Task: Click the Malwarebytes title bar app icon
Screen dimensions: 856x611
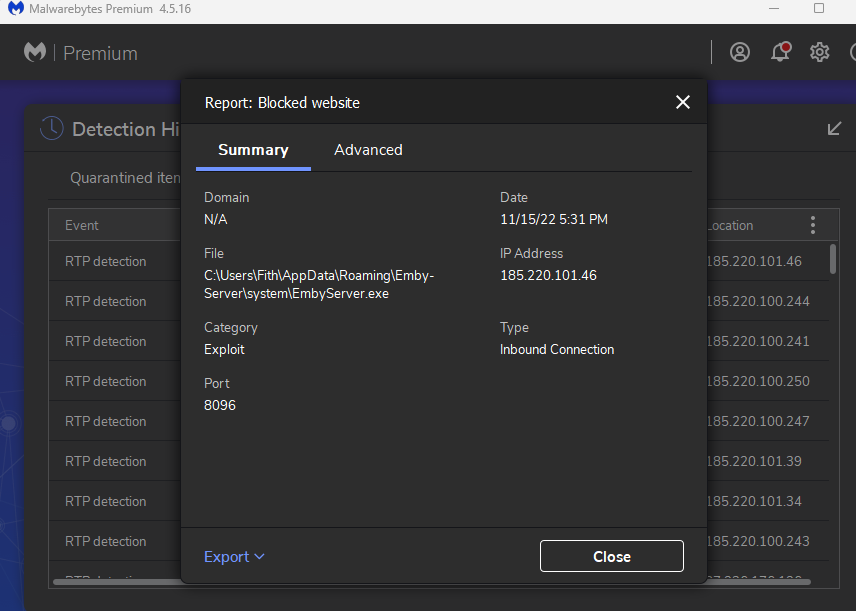Action: click(16, 8)
